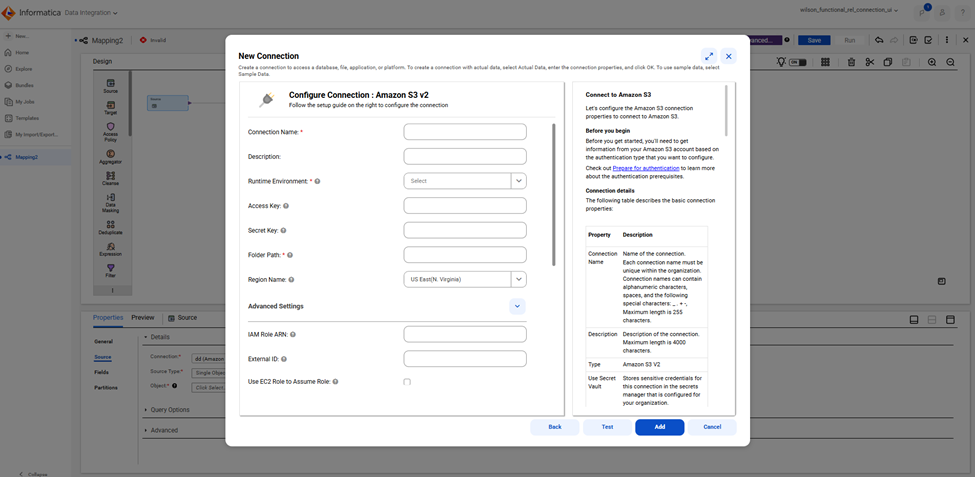Pick the Filter transformation icon
Viewport: 975px width, 477px height.
[x=111, y=267]
